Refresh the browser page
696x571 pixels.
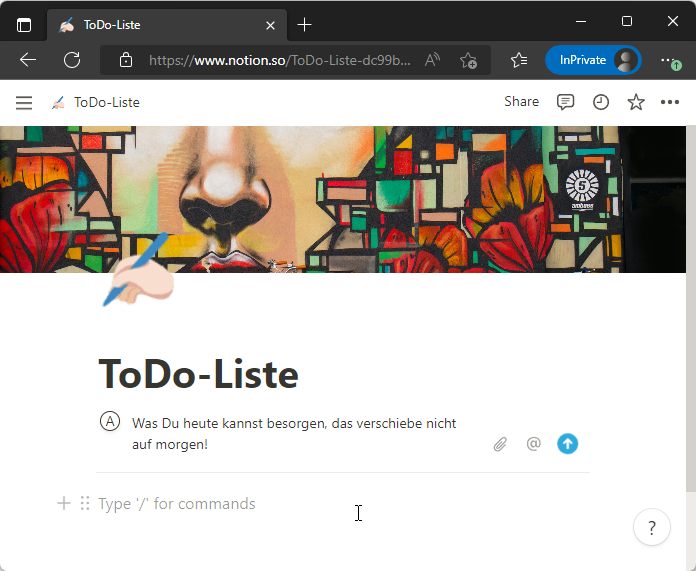pyautogui.click(x=71, y=59)
